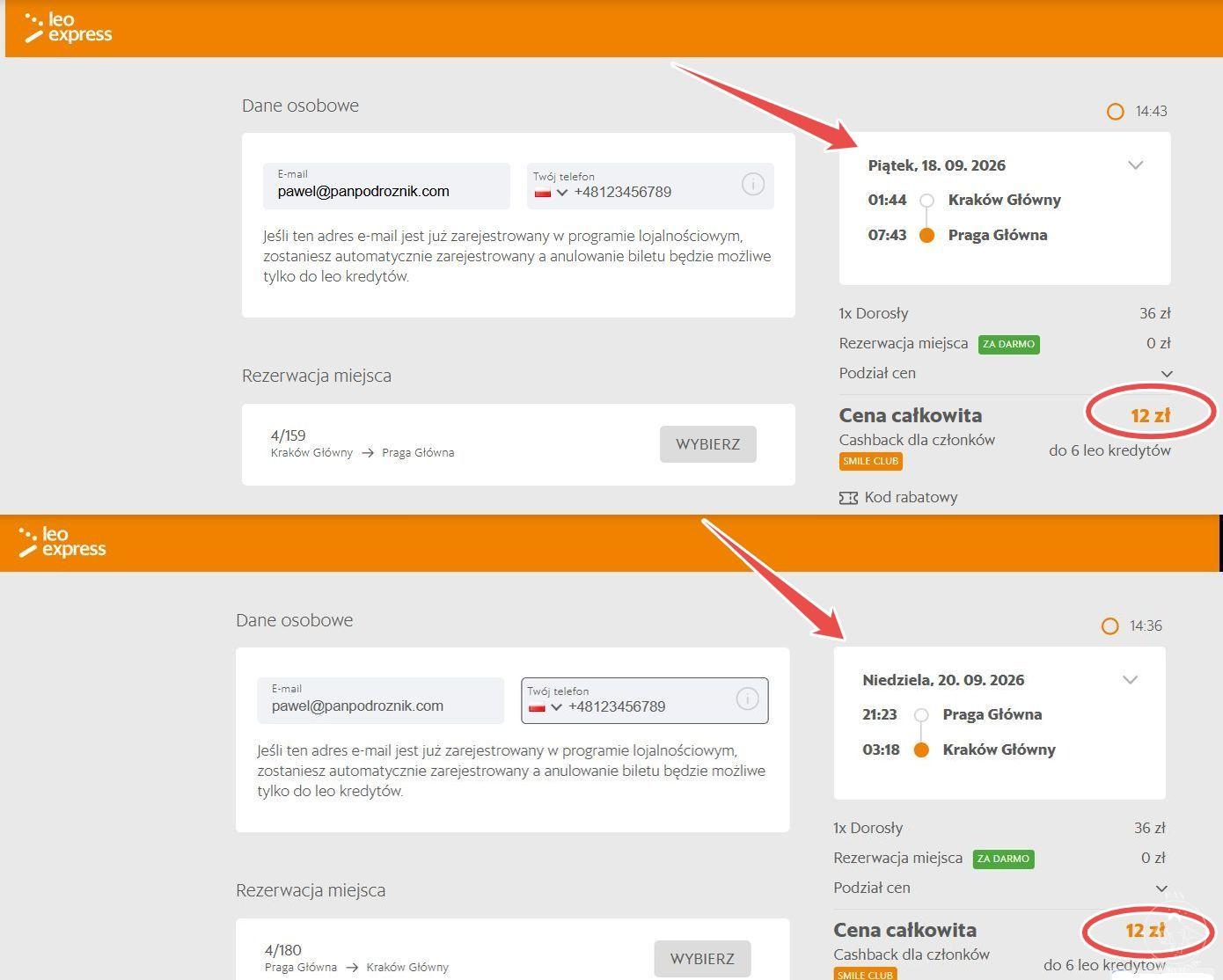This screenshot has width=1223, height=980.
Task: Click the phone number field +48123456789 in lower form
Action: point(645,706)
